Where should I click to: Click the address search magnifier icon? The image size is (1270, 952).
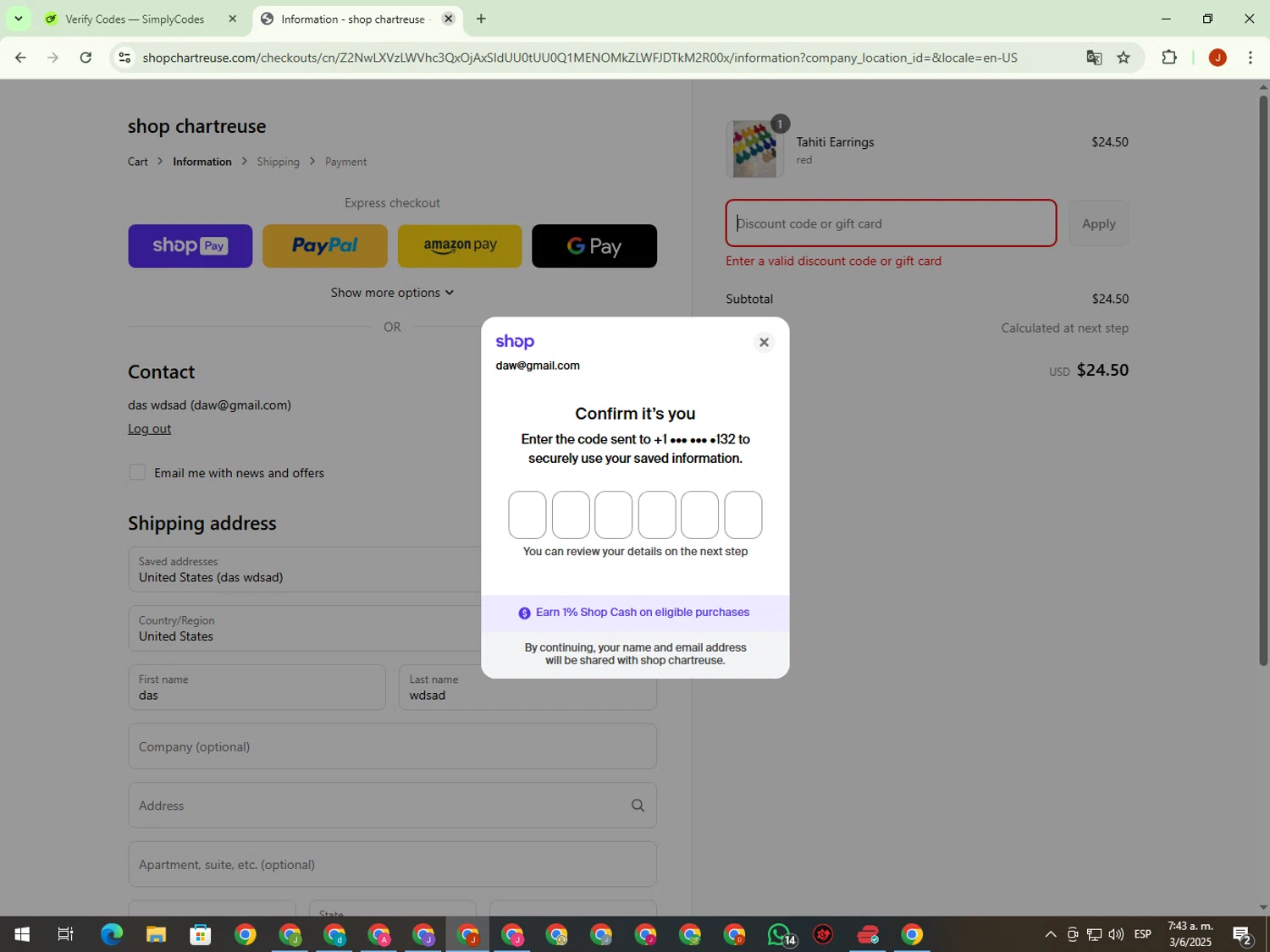638,806
